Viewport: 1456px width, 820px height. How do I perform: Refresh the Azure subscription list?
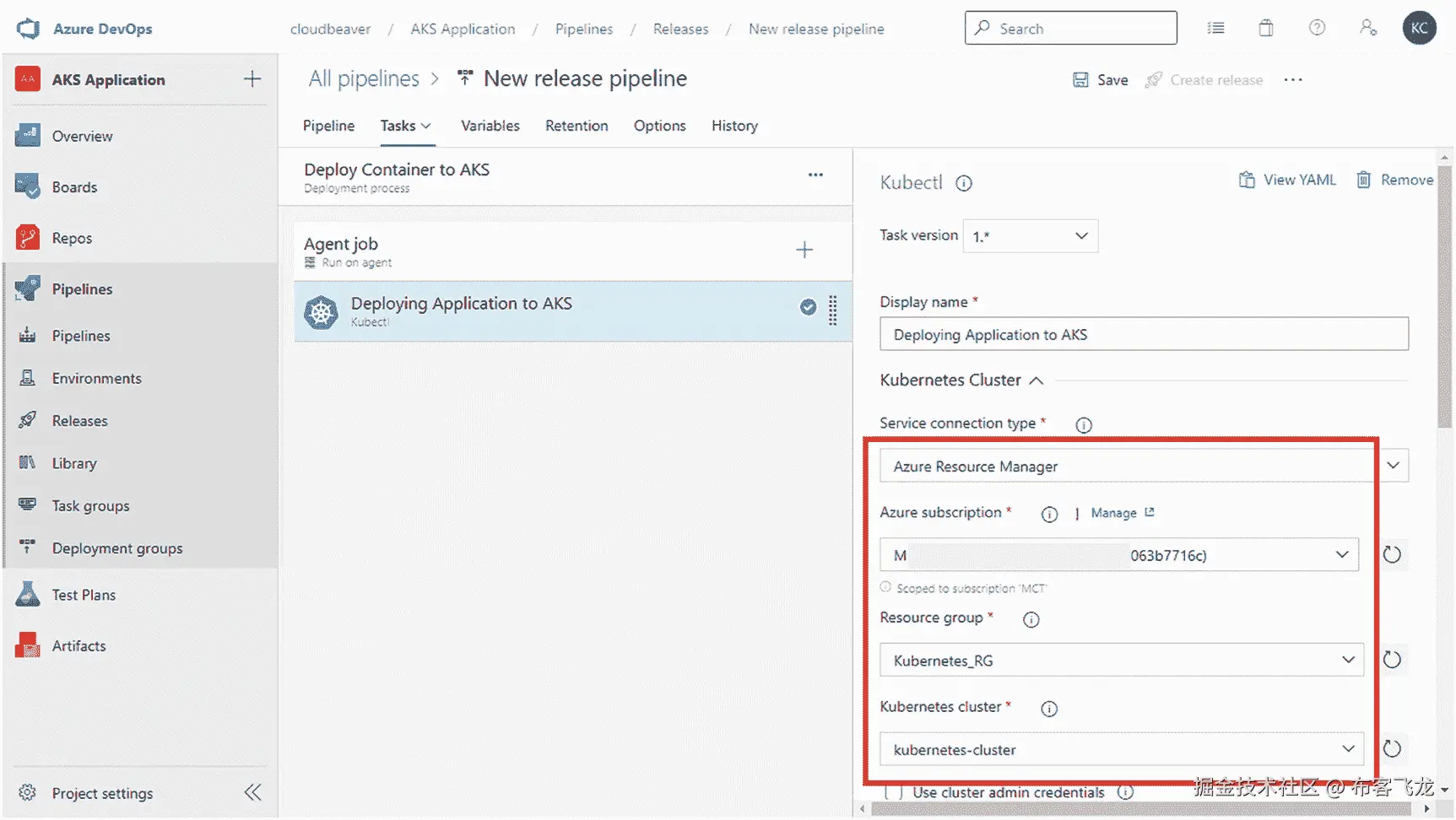click(1392, 555)
